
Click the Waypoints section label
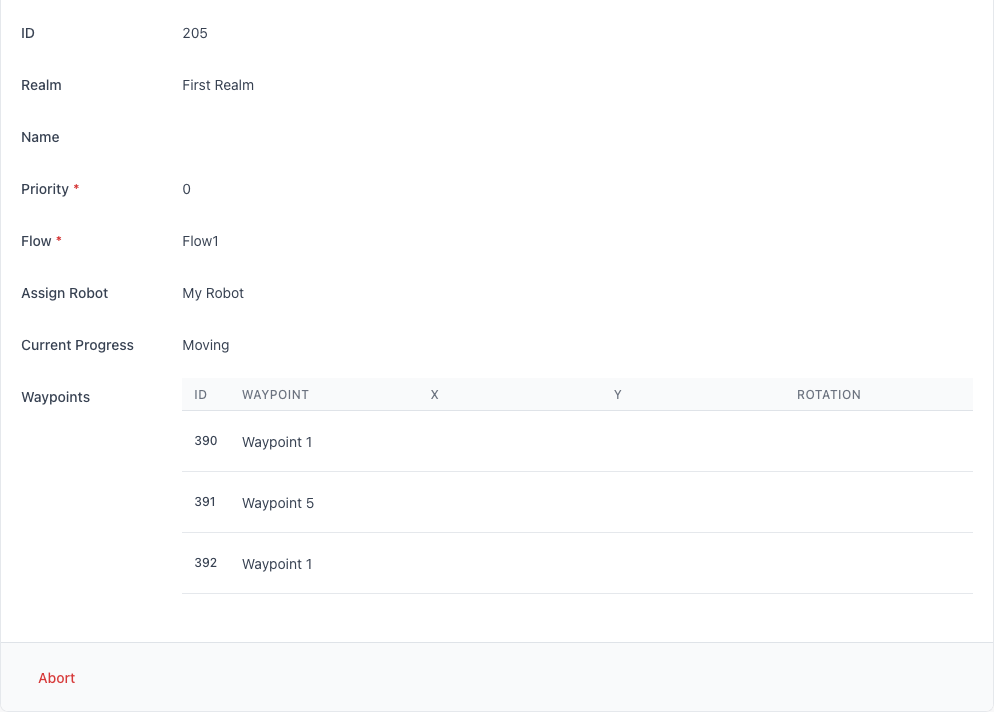tap(55, 397)
